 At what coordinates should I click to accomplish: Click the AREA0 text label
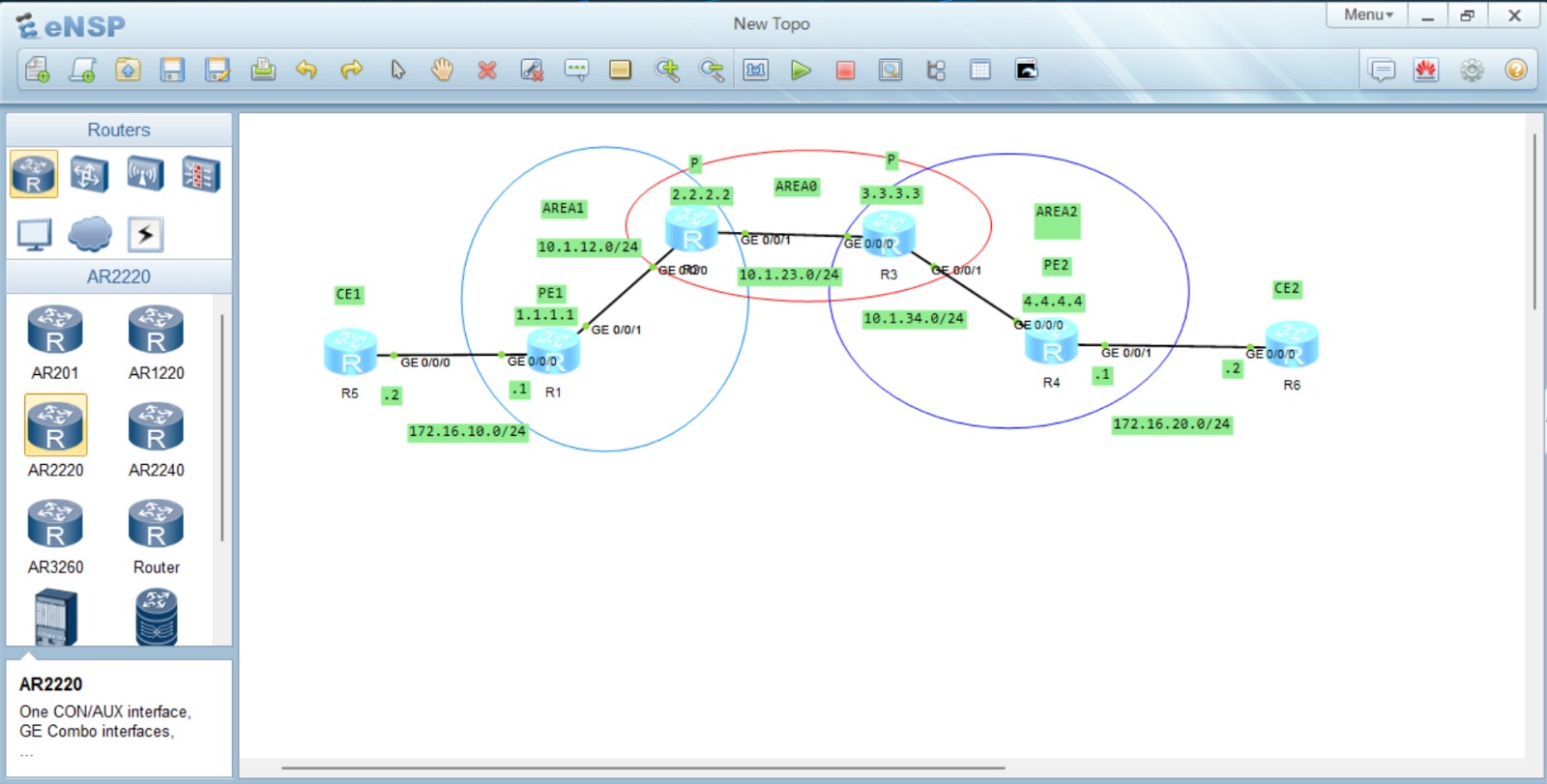pos(796,187)
